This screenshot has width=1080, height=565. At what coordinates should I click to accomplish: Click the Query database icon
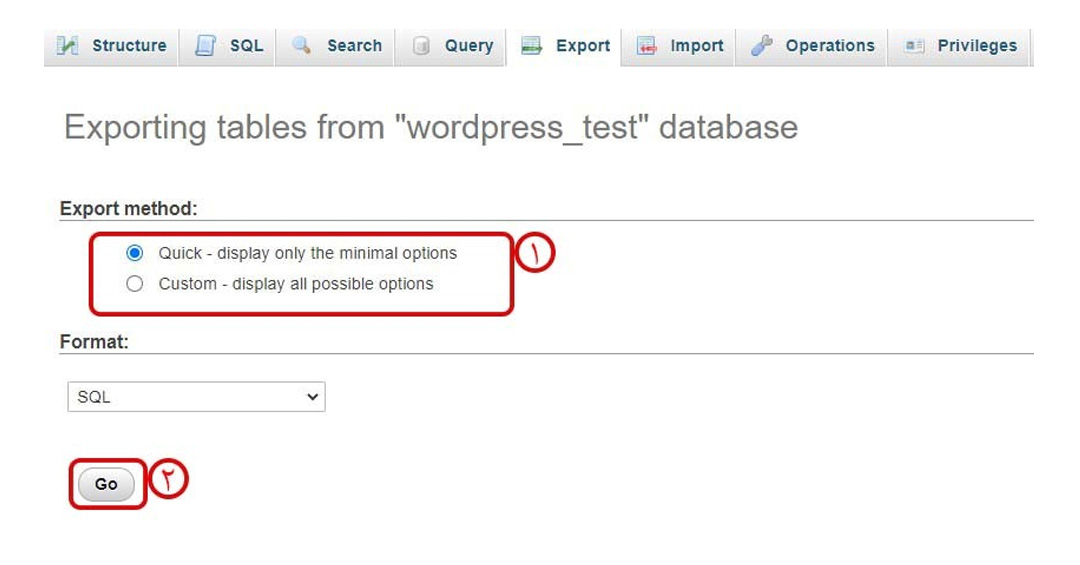(x=421, y=45)
